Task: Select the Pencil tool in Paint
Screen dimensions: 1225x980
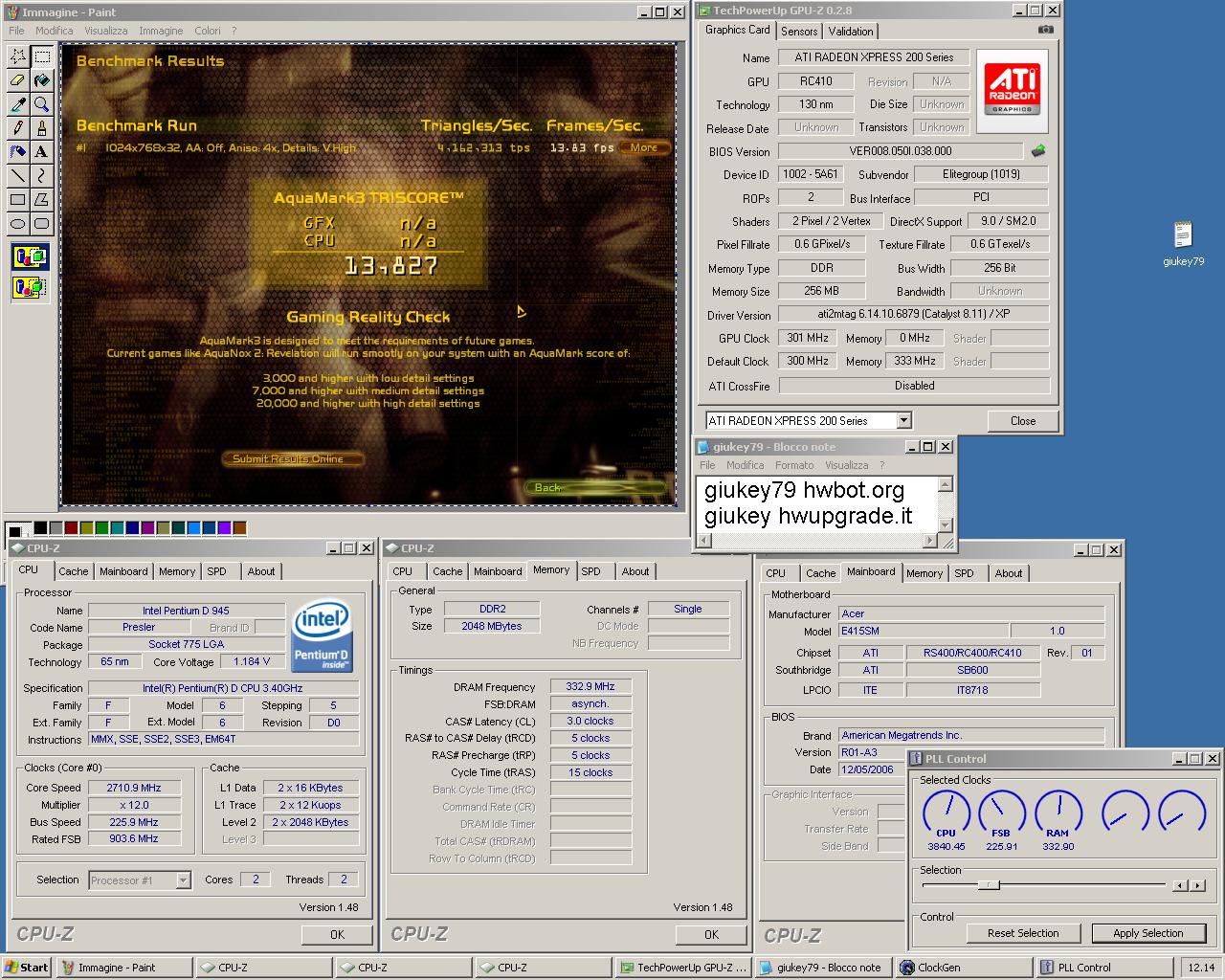Action: pos(17,128)
